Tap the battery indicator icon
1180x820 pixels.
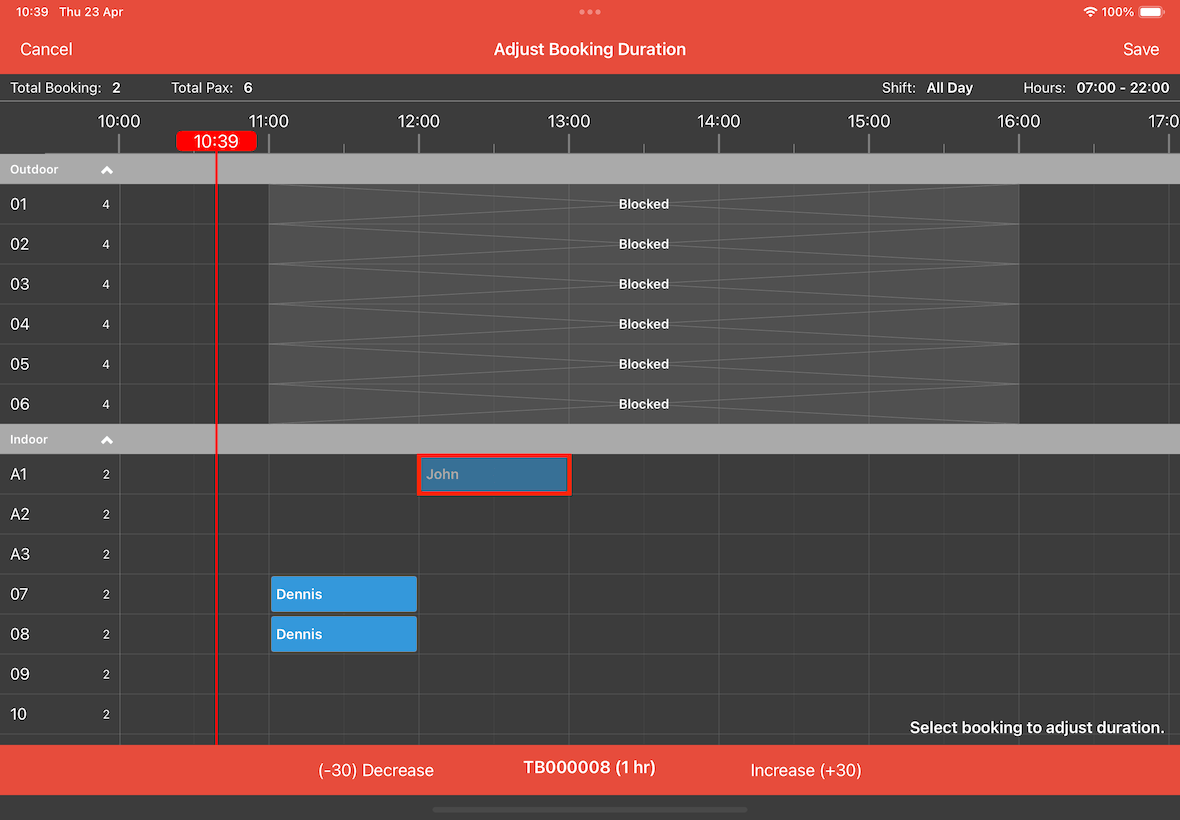pyautogui.click(x=1152, y=12)
